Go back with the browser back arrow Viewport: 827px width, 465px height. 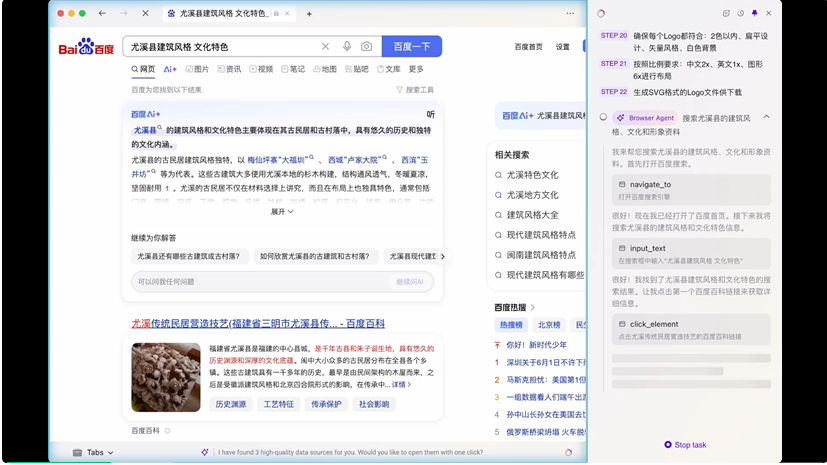tap(102, 13)
